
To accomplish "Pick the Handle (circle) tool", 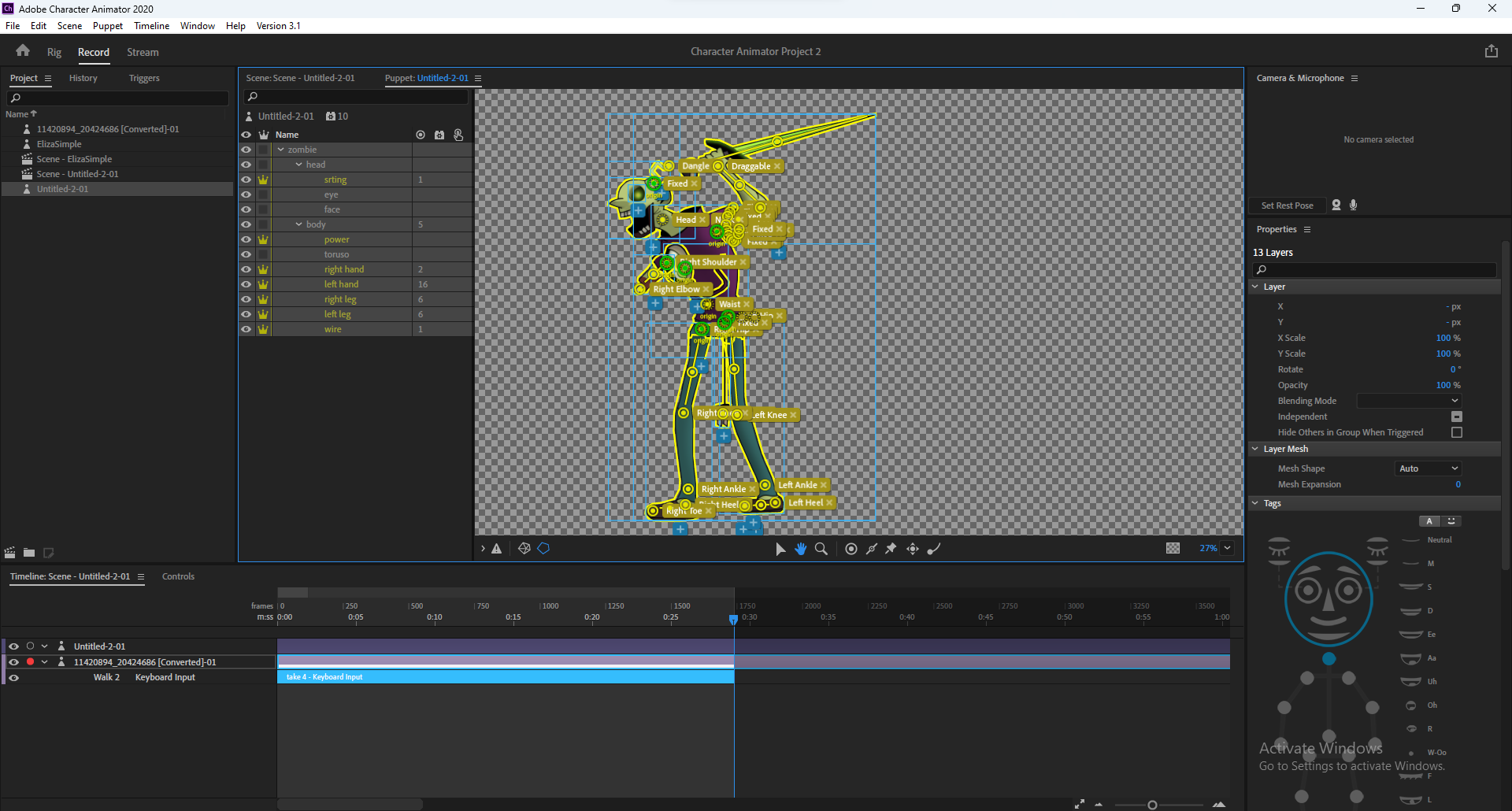I will 851,549.
